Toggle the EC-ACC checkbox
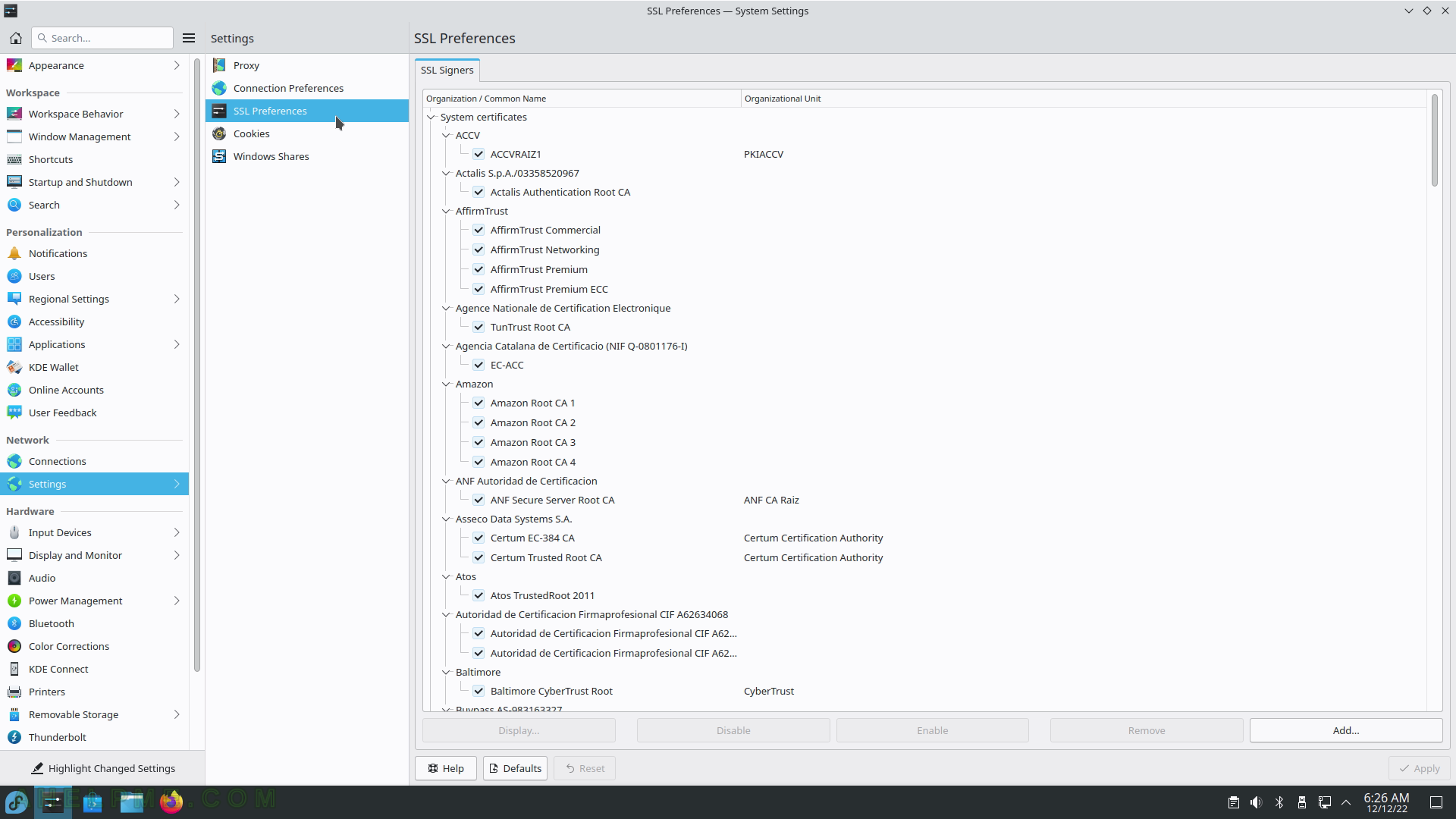This screenshot has height=819, width=1456. click(x=479, y=365)
